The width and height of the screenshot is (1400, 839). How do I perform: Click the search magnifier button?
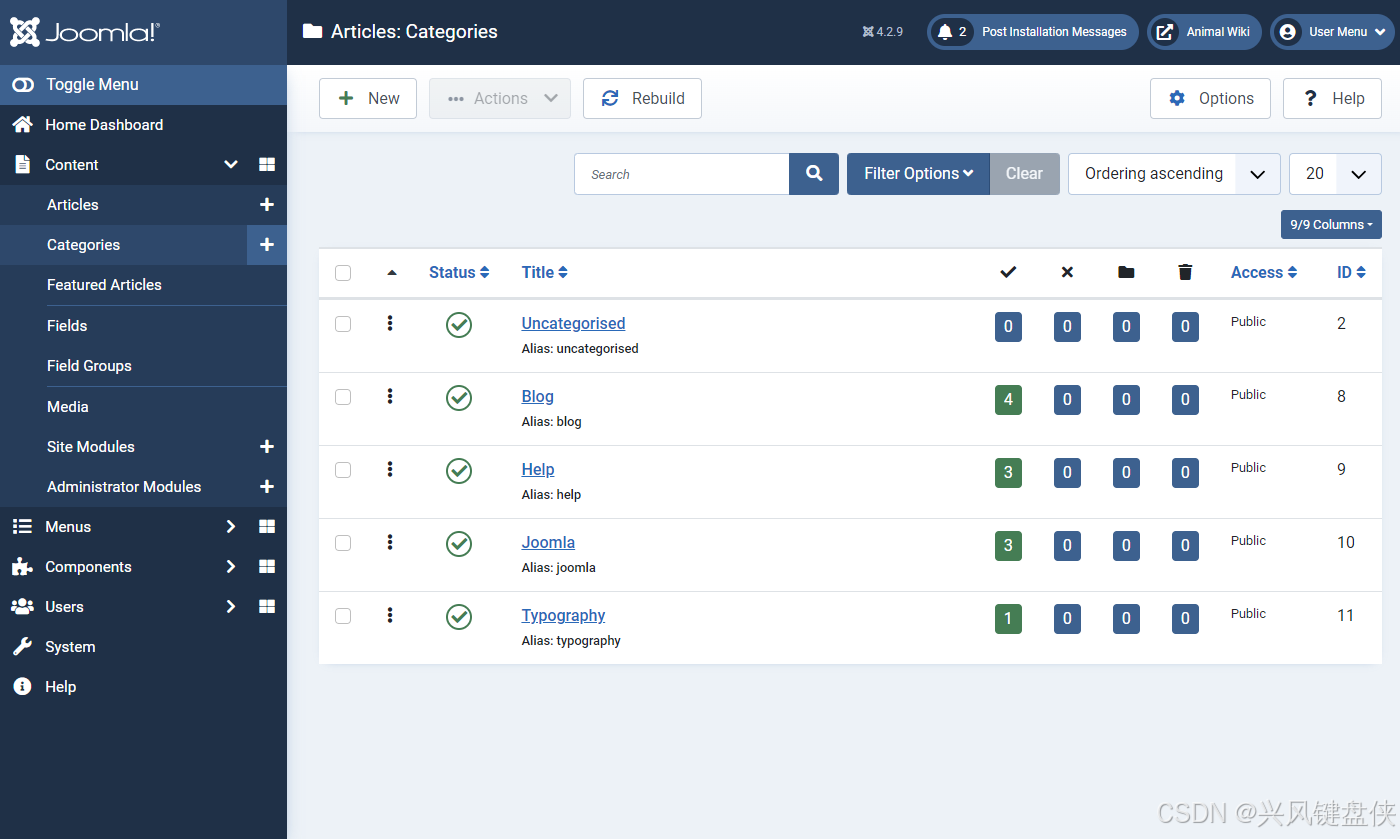(x=814, y=174)
